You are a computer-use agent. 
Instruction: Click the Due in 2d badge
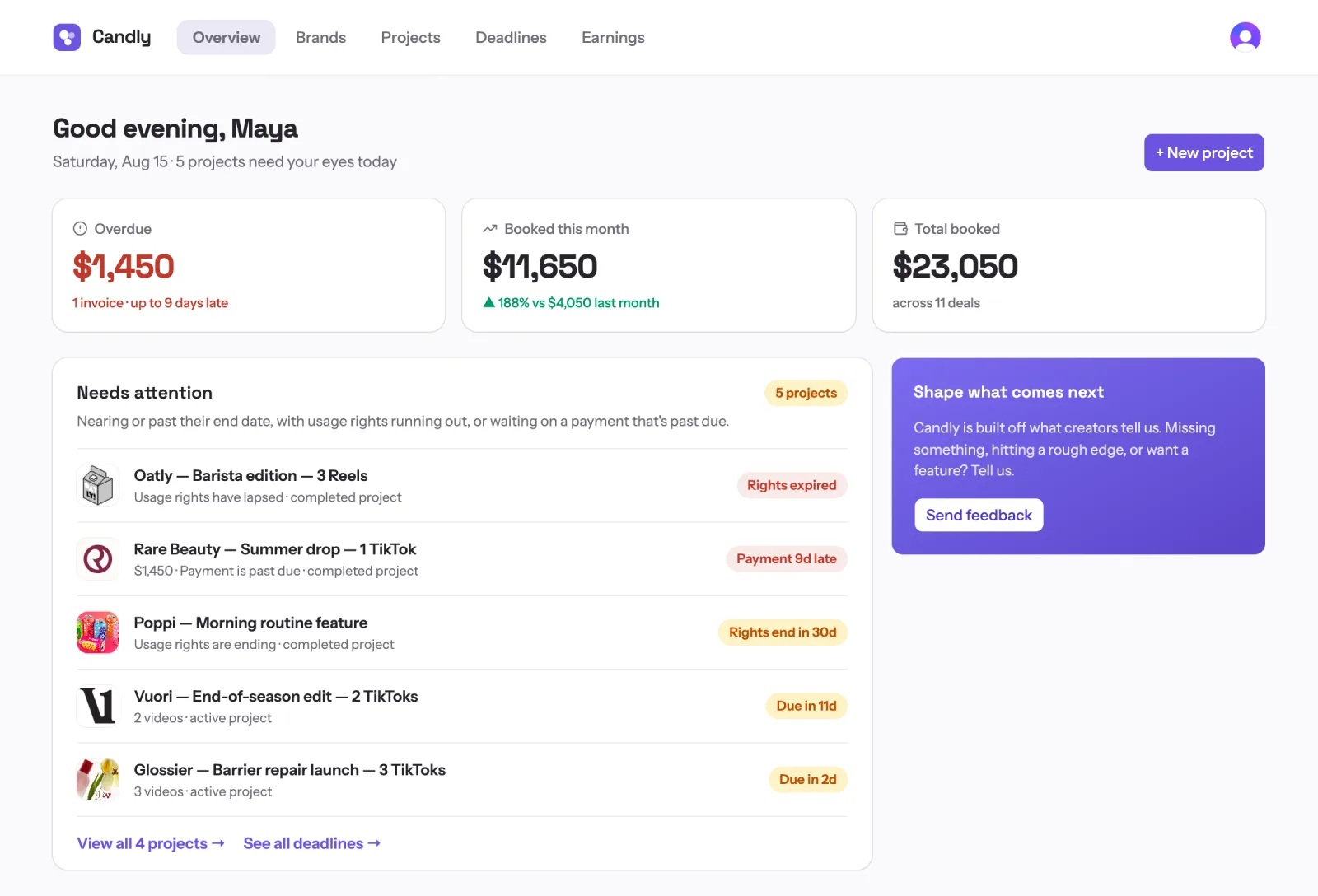click(x=808, y=779)
